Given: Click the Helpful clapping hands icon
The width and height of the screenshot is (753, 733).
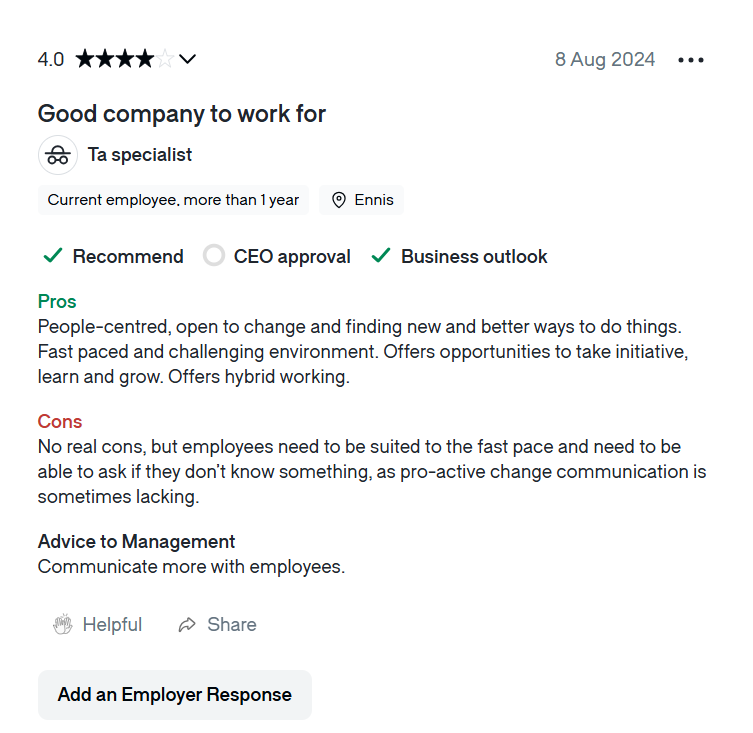Looking at the screenshot, I should point(62,625).
